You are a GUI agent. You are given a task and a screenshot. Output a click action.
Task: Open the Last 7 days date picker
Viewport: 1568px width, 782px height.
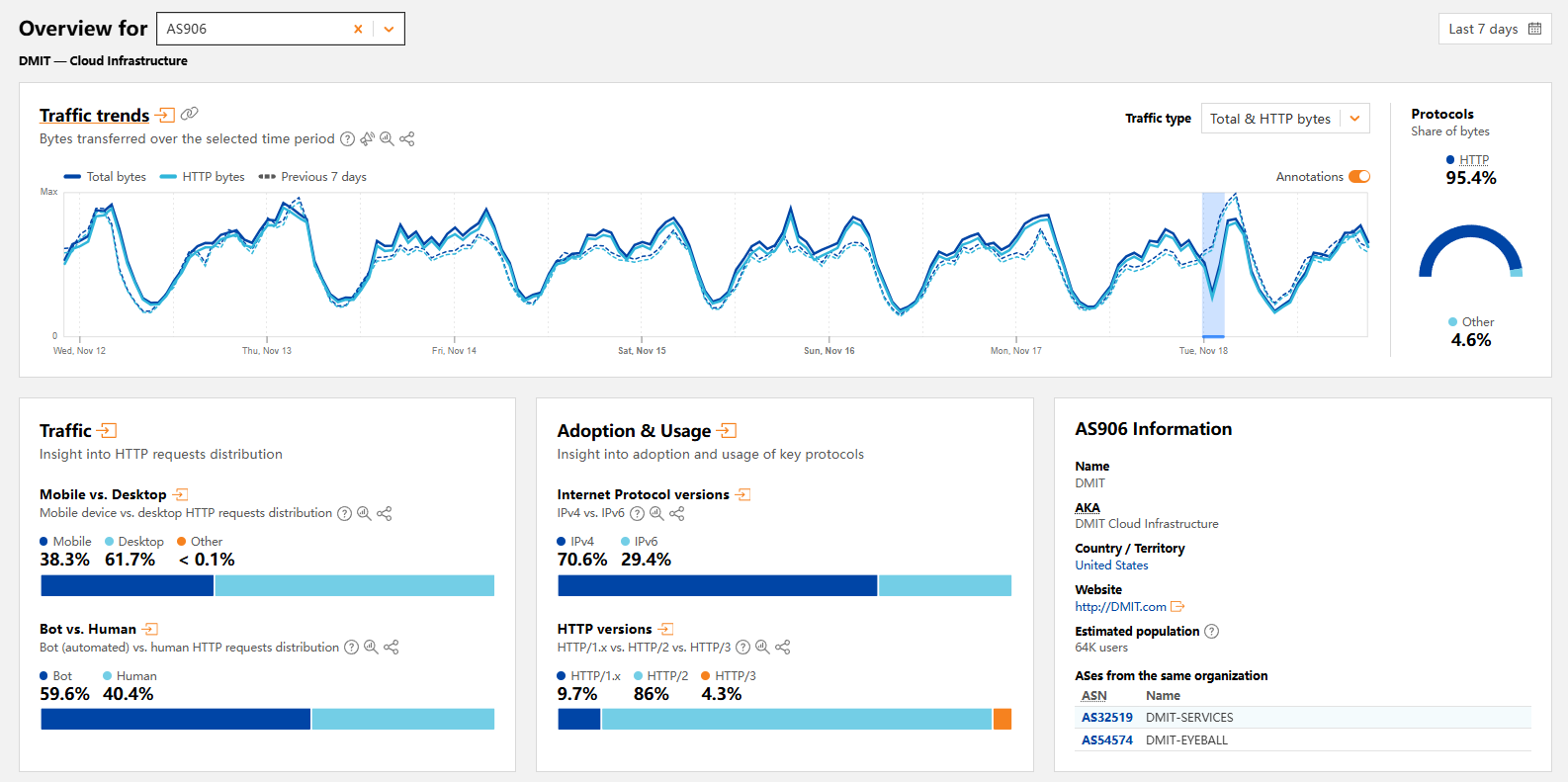[1494, 30]
